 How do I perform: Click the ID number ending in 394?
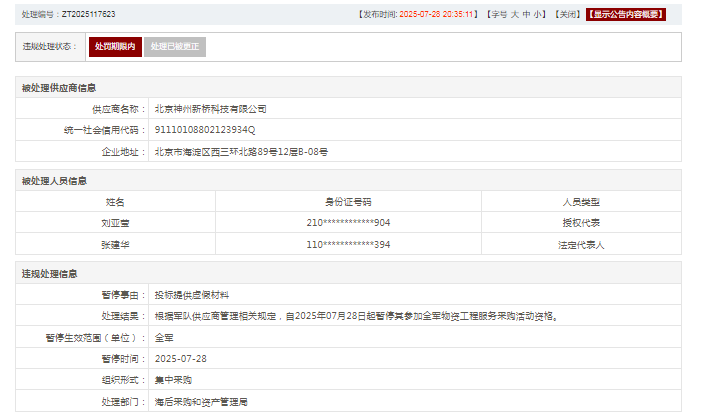coord(348,244)
